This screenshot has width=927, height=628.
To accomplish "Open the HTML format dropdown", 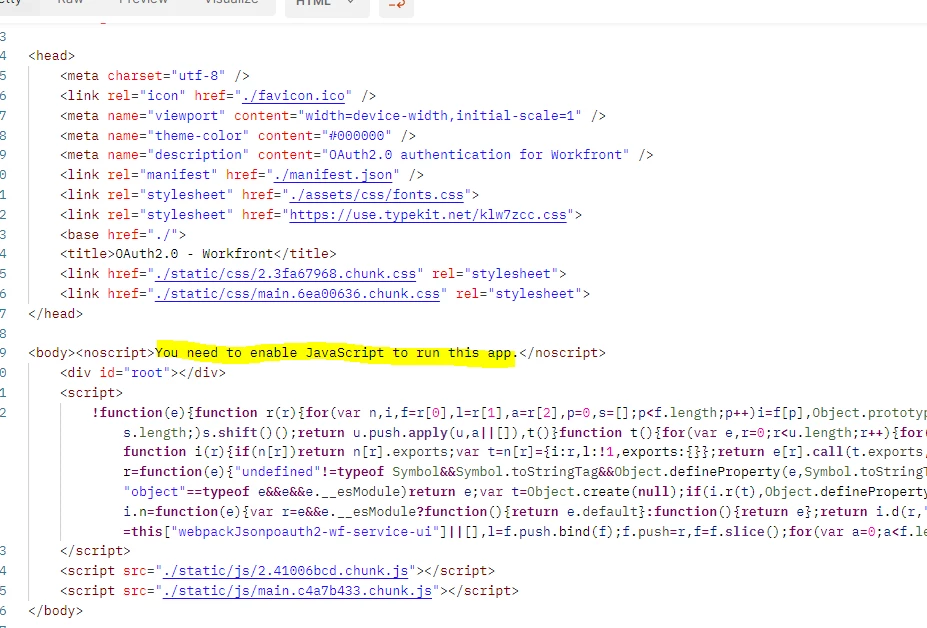I will point(327,5).
